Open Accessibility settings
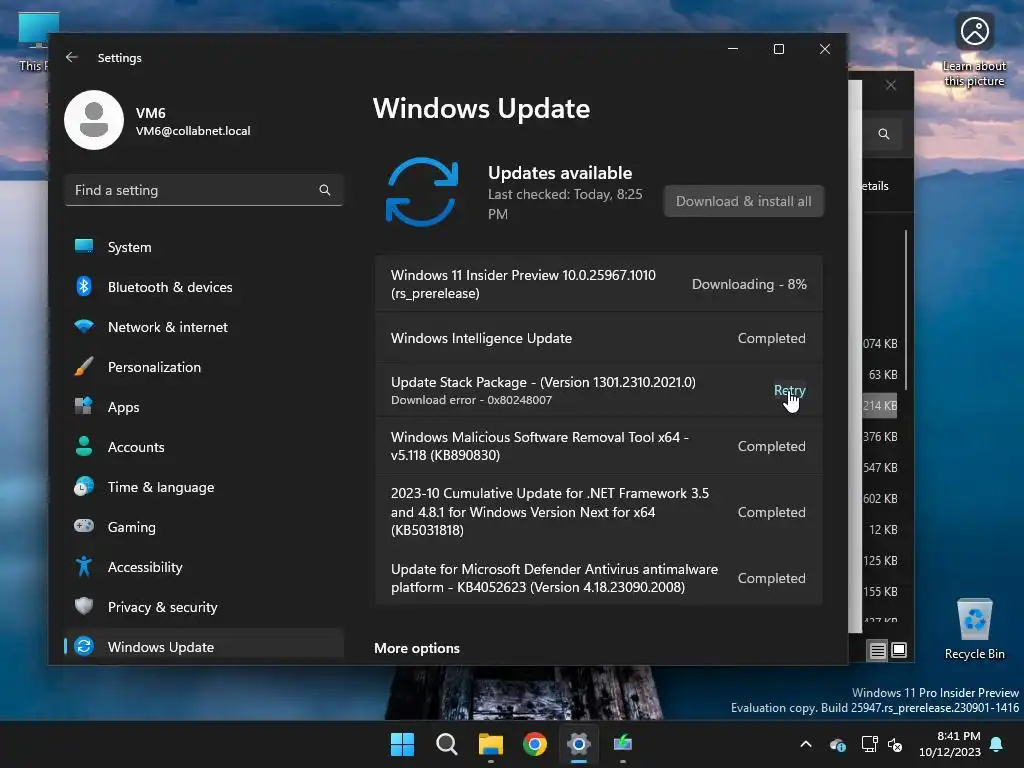 coord(204,567)
